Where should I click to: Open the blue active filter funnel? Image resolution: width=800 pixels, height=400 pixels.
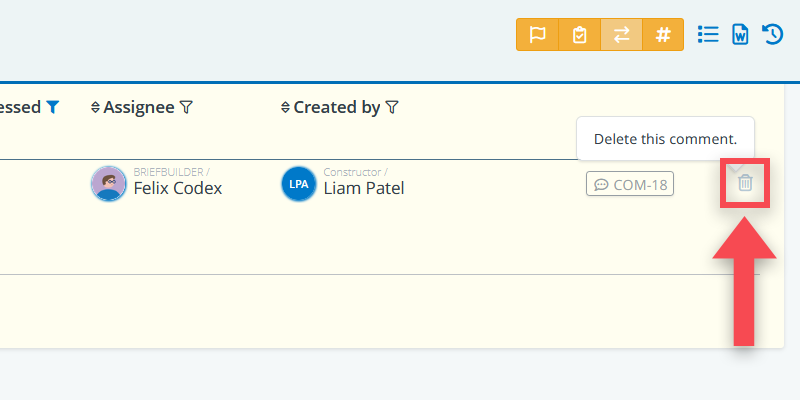(x=53, y=107)
